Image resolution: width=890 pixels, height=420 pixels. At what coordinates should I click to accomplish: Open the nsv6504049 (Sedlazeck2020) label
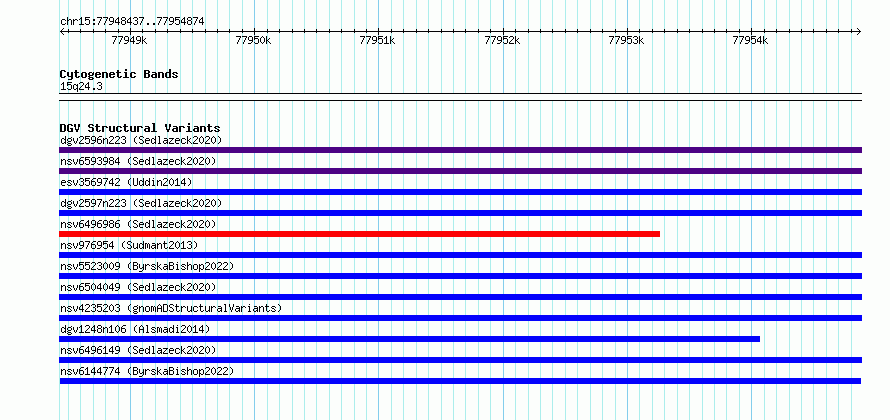138,287
